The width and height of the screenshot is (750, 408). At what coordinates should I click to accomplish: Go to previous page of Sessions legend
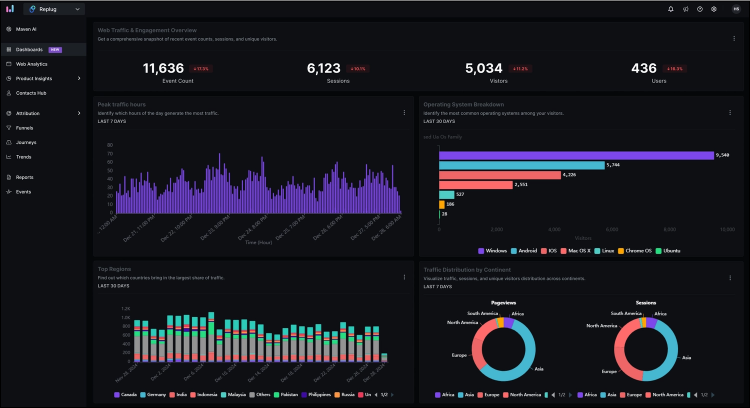click(696, 395)
